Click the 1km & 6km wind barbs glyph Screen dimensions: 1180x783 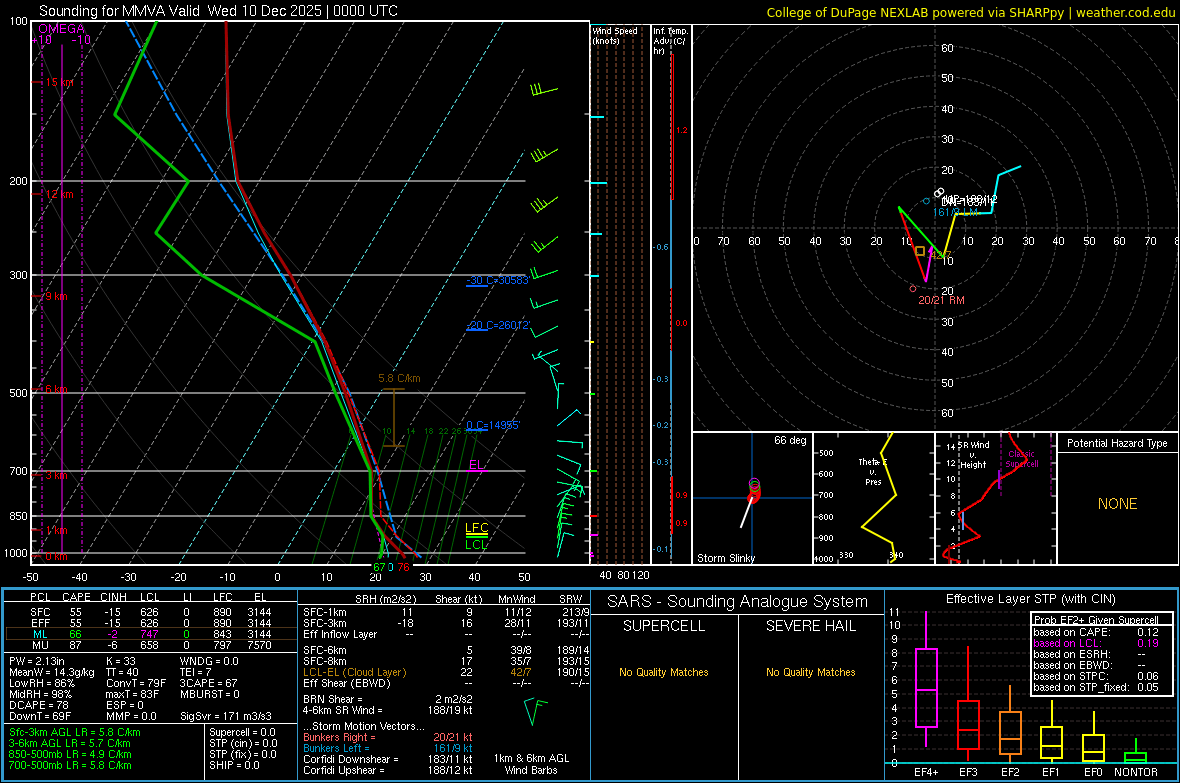pos(534,711)
